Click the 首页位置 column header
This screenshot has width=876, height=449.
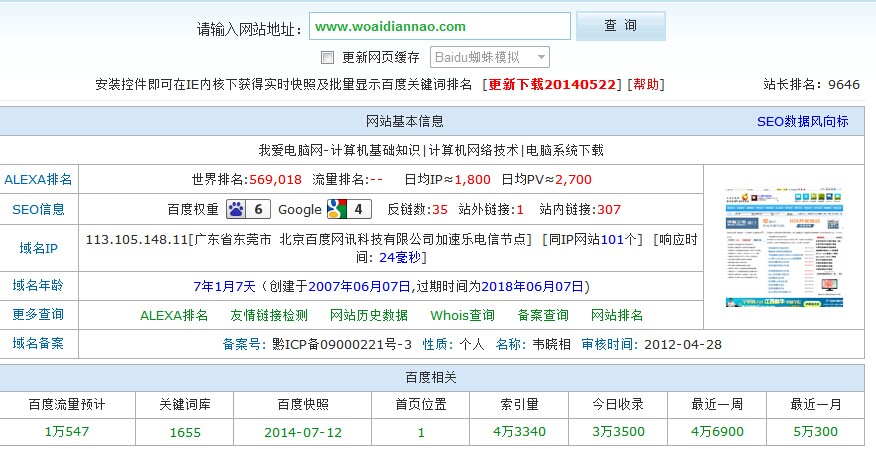pyautogui.click(x=421, y=404)
